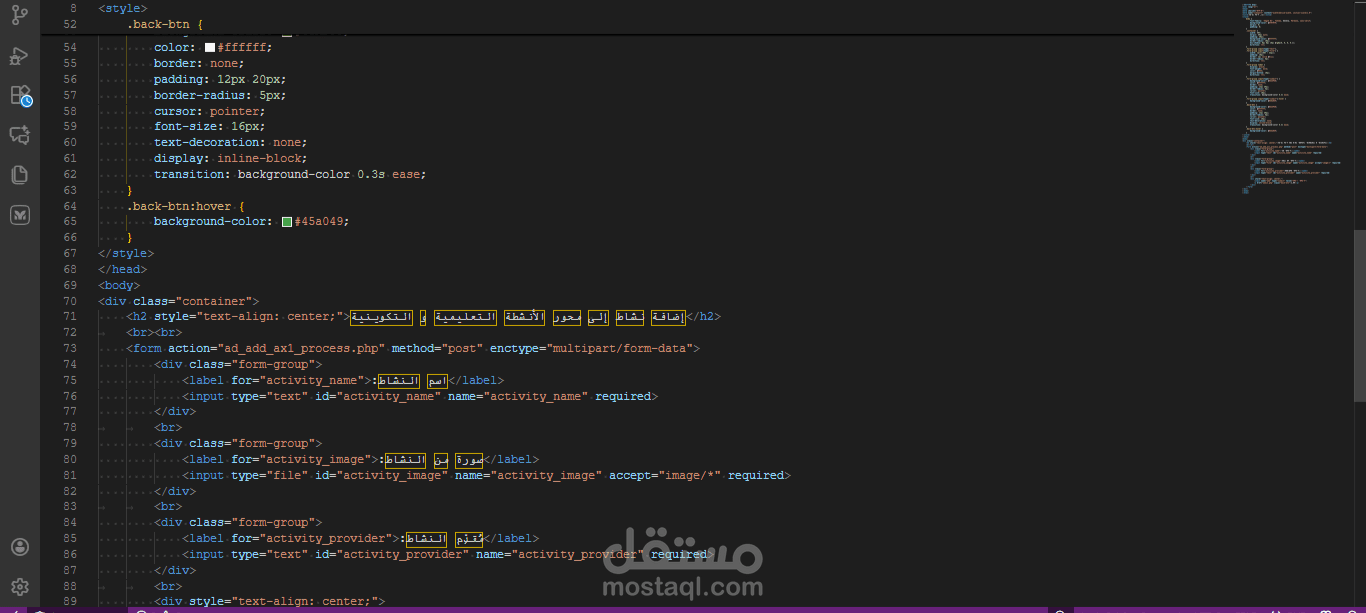Viewport: 1366px width, 613px height.
Task: Click the '</style>' closing tag
Action: tap(126, 254)
